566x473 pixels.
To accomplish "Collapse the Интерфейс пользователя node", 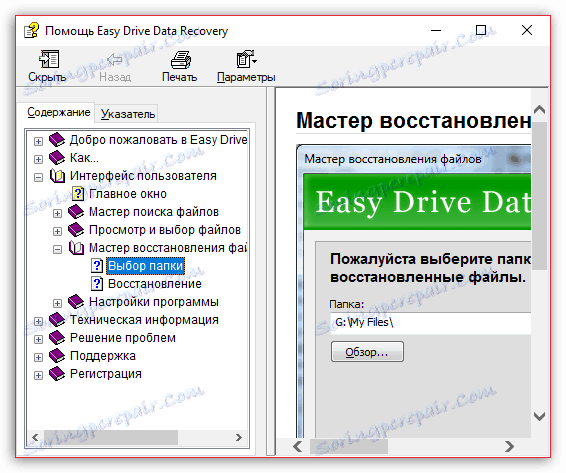I will point(38,177).
